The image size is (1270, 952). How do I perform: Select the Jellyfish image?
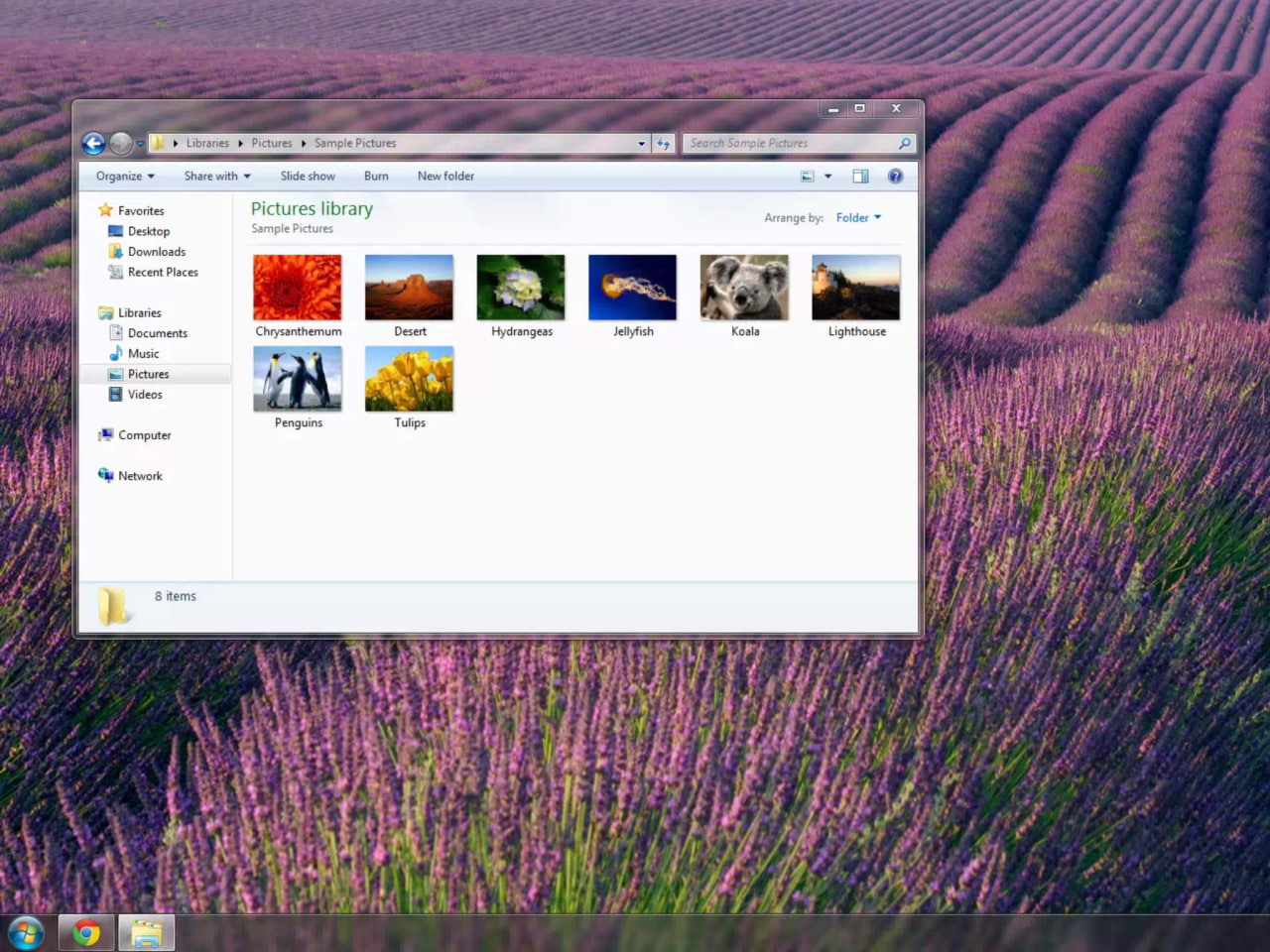632,289
